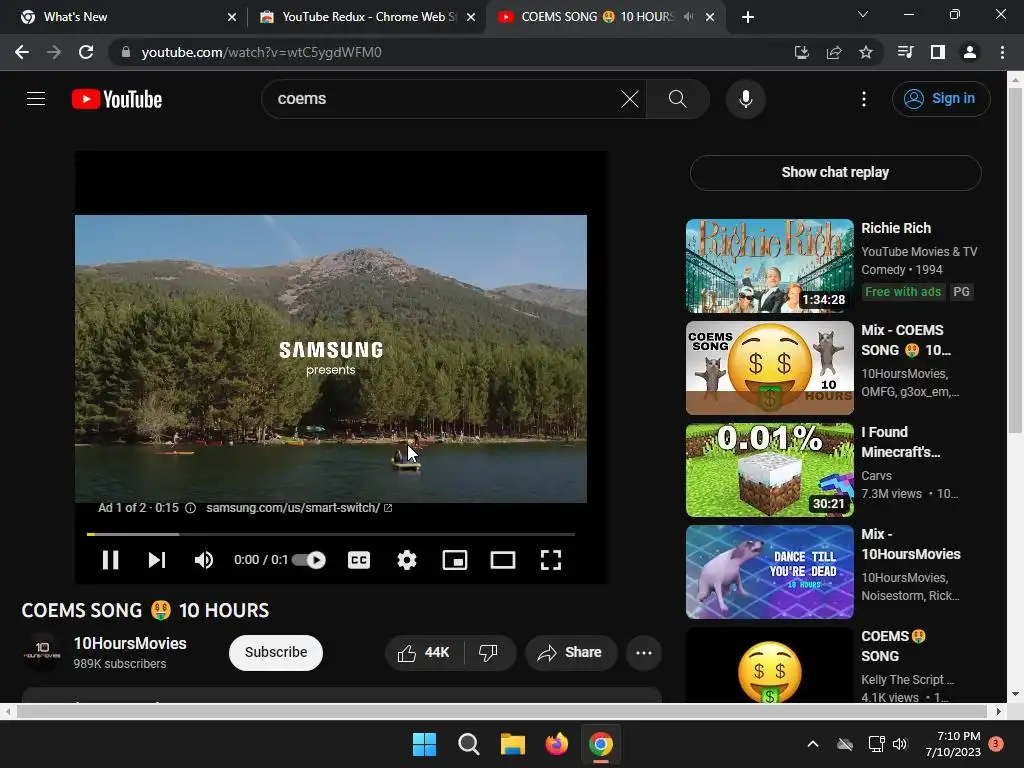Like the video with thumbs up

click(424, 652)
